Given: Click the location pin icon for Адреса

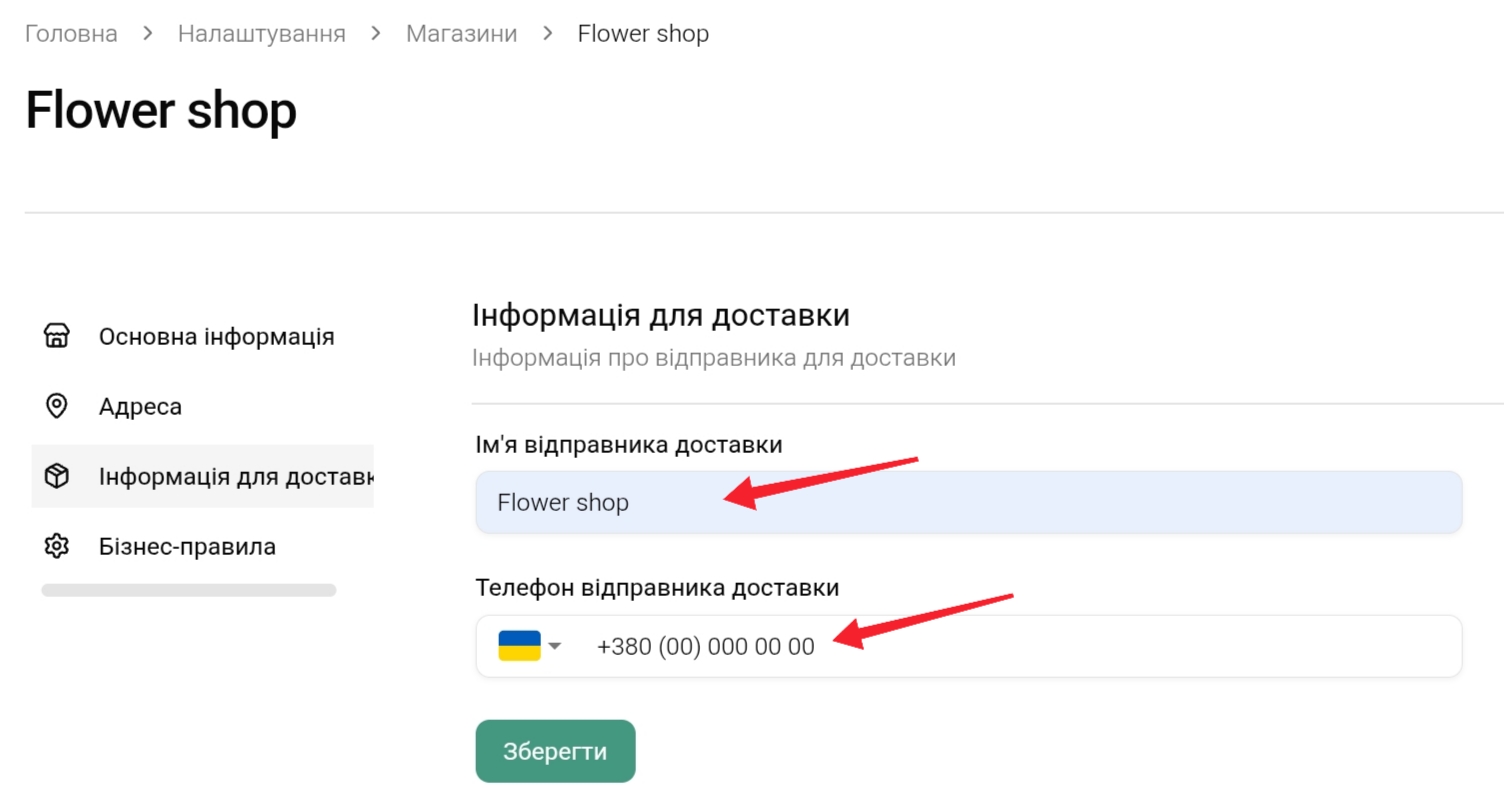Looking at the screenshot, I should 57,406.
